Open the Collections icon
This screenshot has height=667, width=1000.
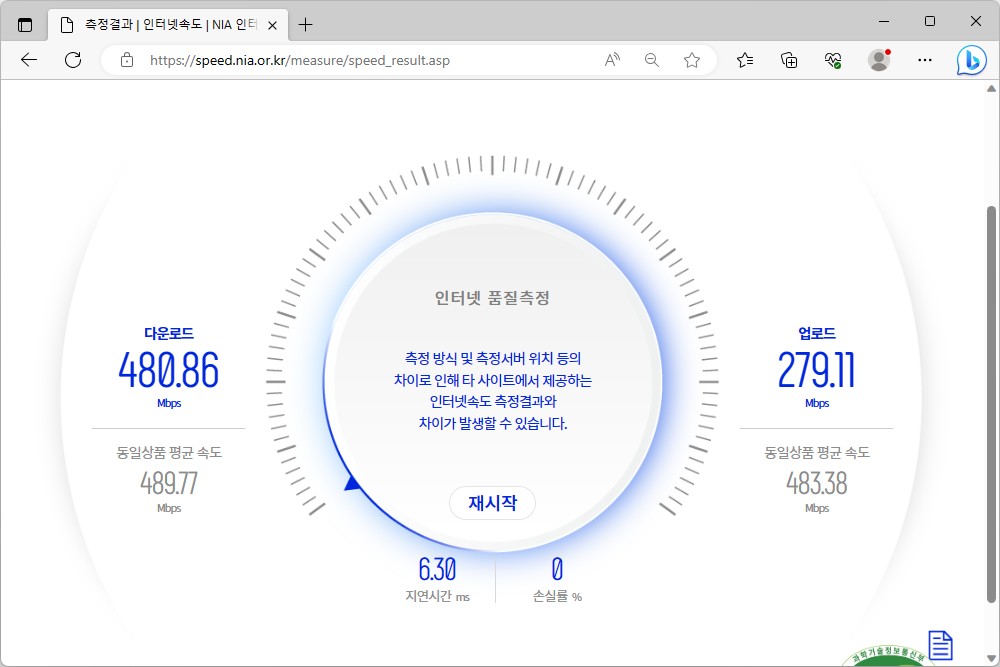coord(789,60)
